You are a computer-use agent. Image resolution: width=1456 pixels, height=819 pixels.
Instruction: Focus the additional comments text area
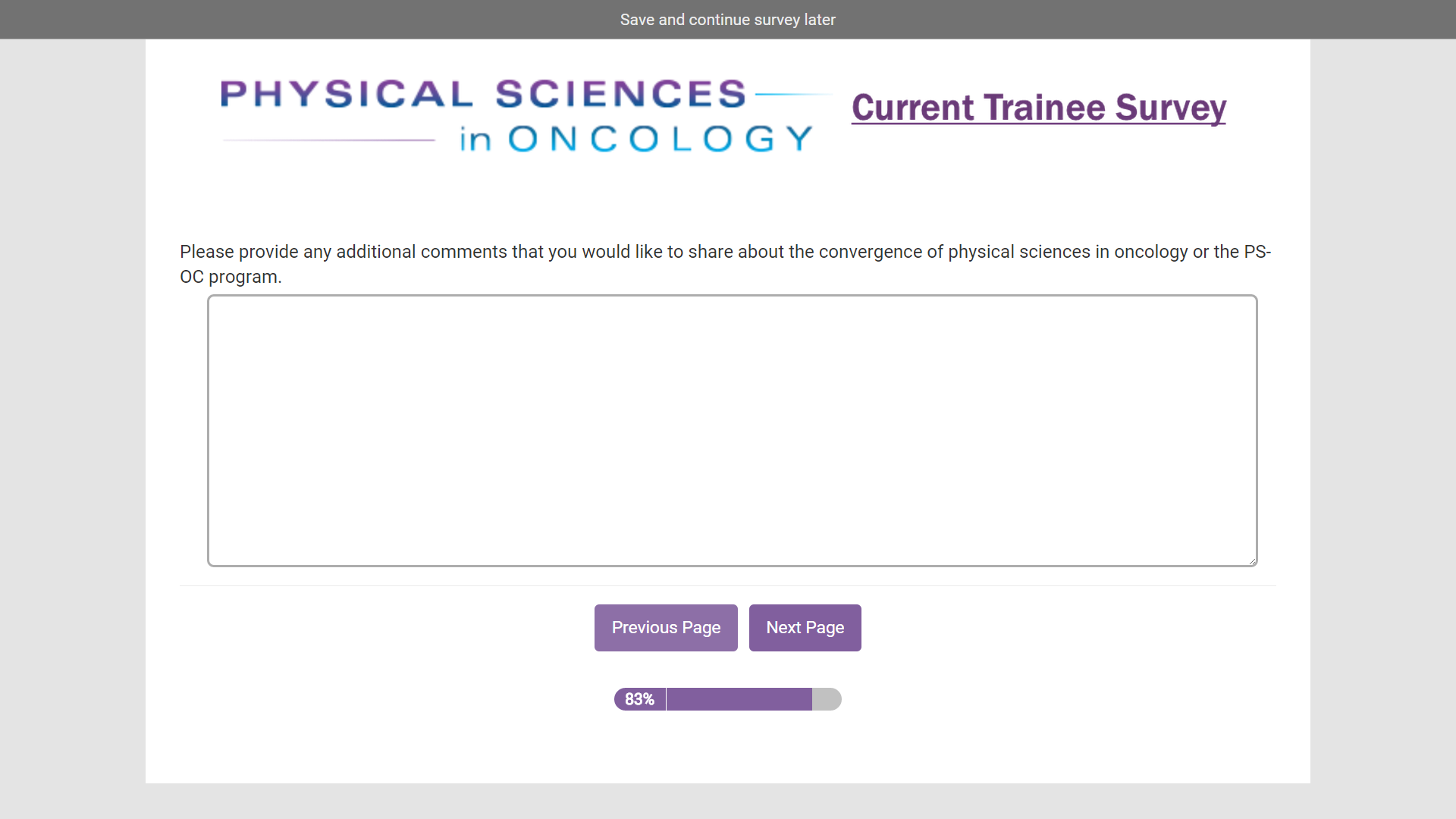(x=732, y=430)
